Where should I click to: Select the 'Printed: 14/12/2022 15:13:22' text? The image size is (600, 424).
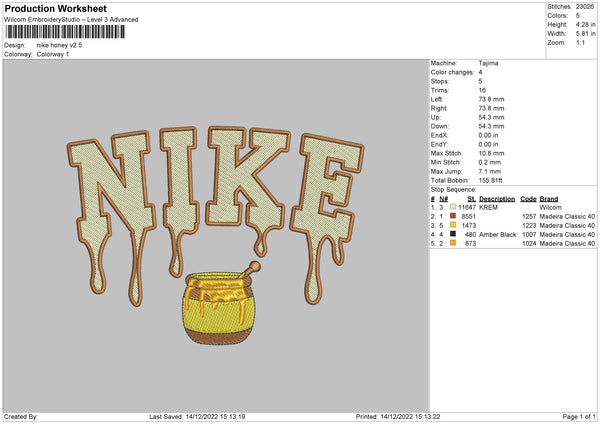click(398, 416)
